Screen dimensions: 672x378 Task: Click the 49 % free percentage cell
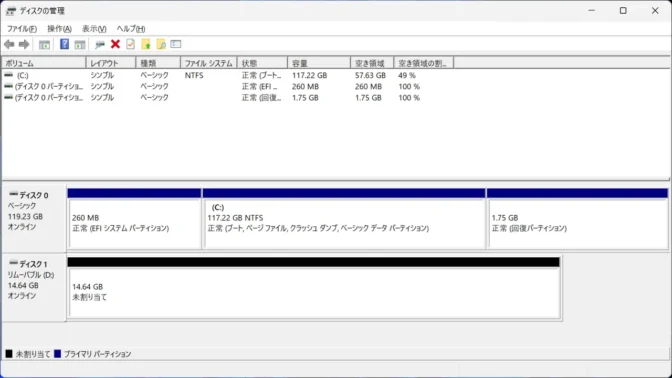tap(407, 75)
